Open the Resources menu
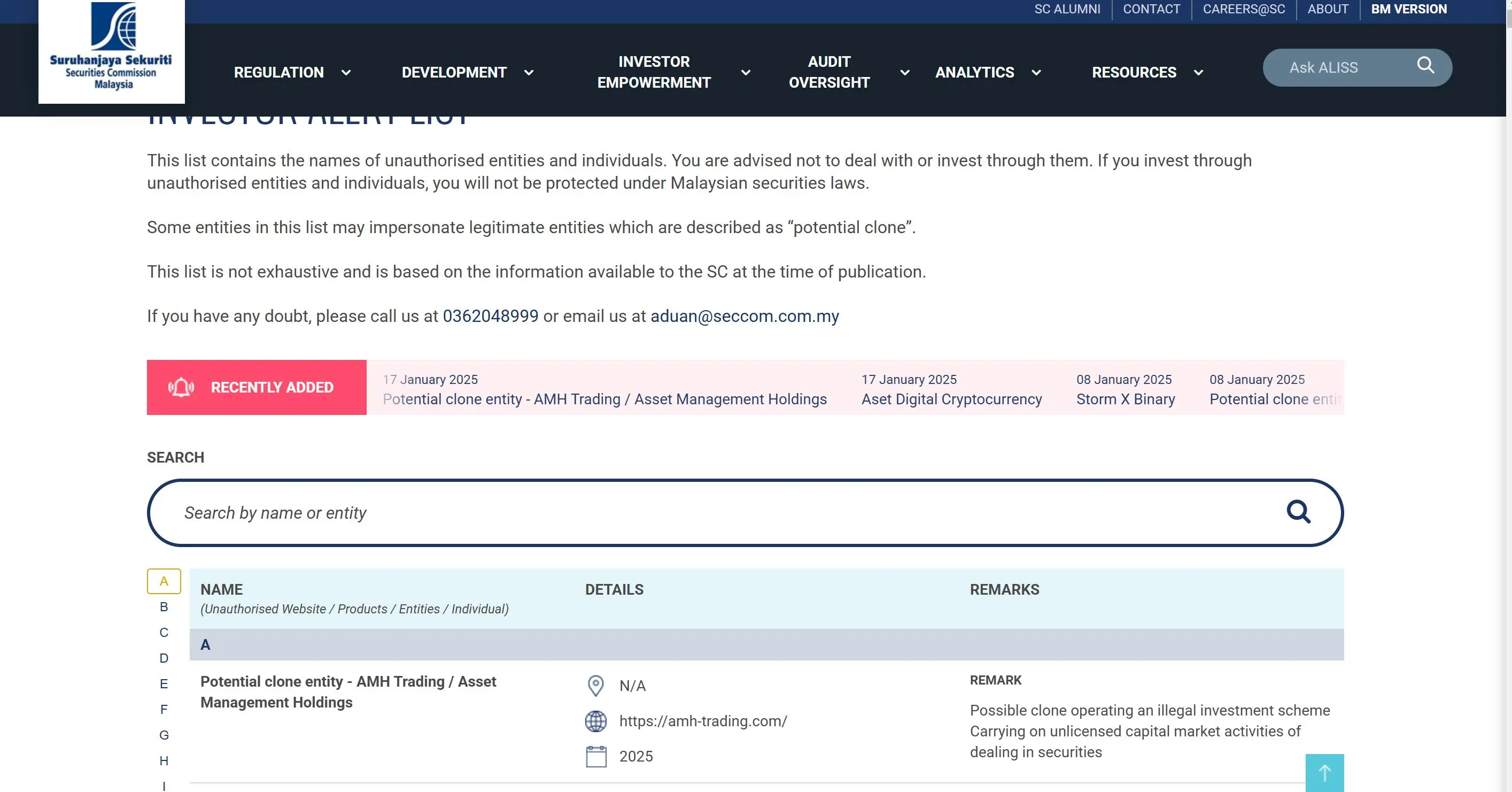The height and width of the screenshot is (792, 1512). click(x=1134, y=72)
